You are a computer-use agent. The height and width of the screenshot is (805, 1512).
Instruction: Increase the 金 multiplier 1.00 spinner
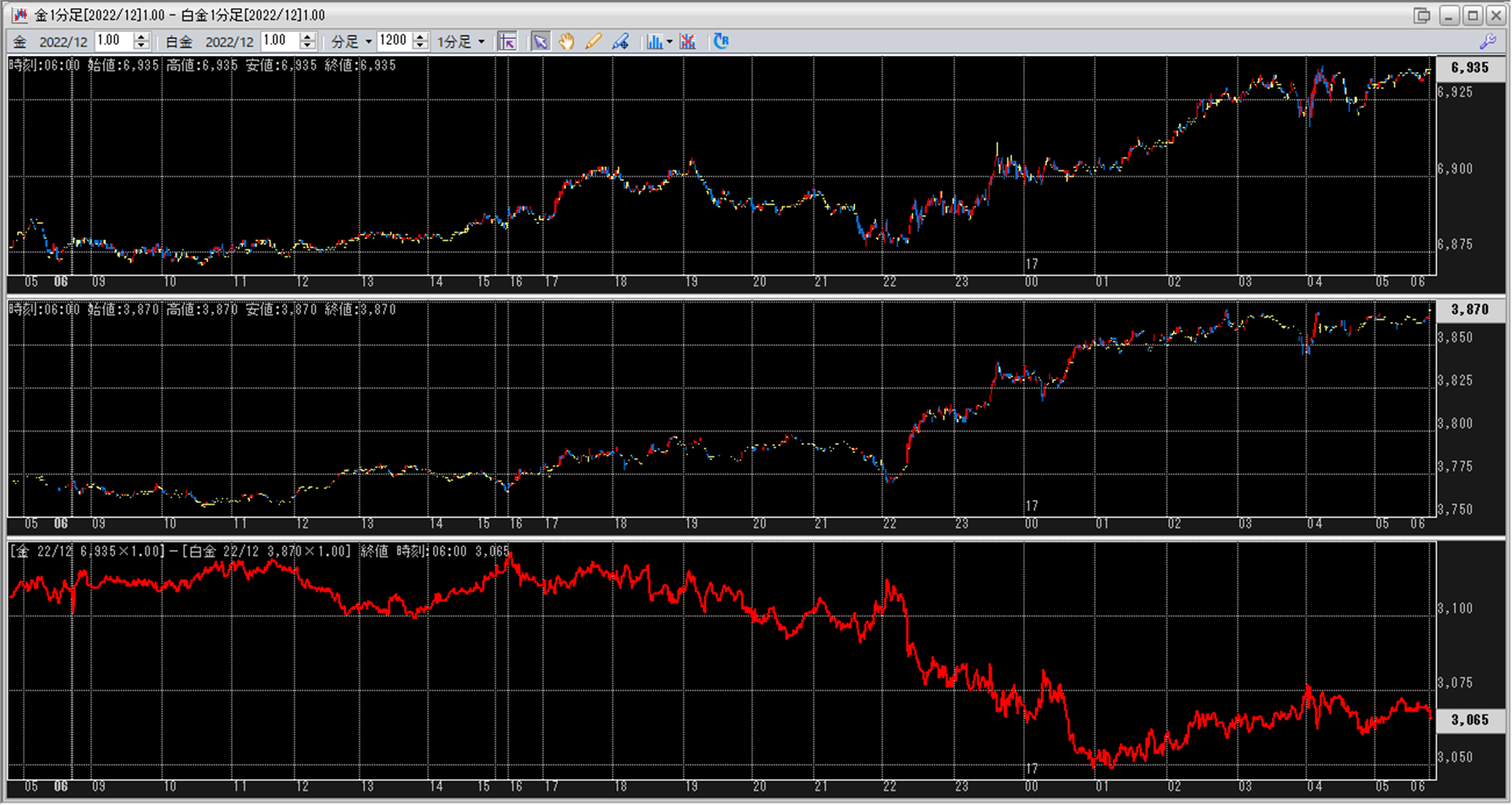pyautogui.click(x=141, y=36)
